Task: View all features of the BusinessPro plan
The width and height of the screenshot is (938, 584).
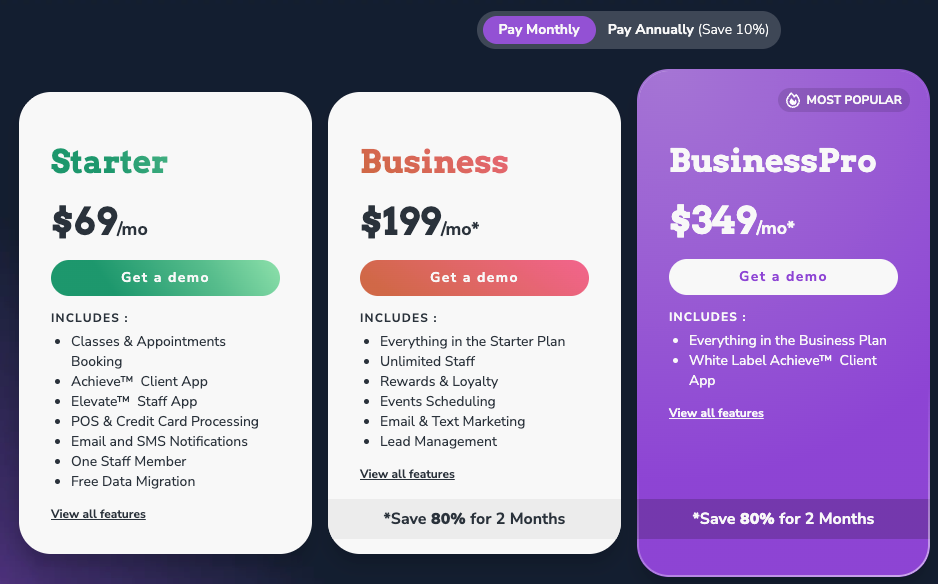Action: click(716, 412)
